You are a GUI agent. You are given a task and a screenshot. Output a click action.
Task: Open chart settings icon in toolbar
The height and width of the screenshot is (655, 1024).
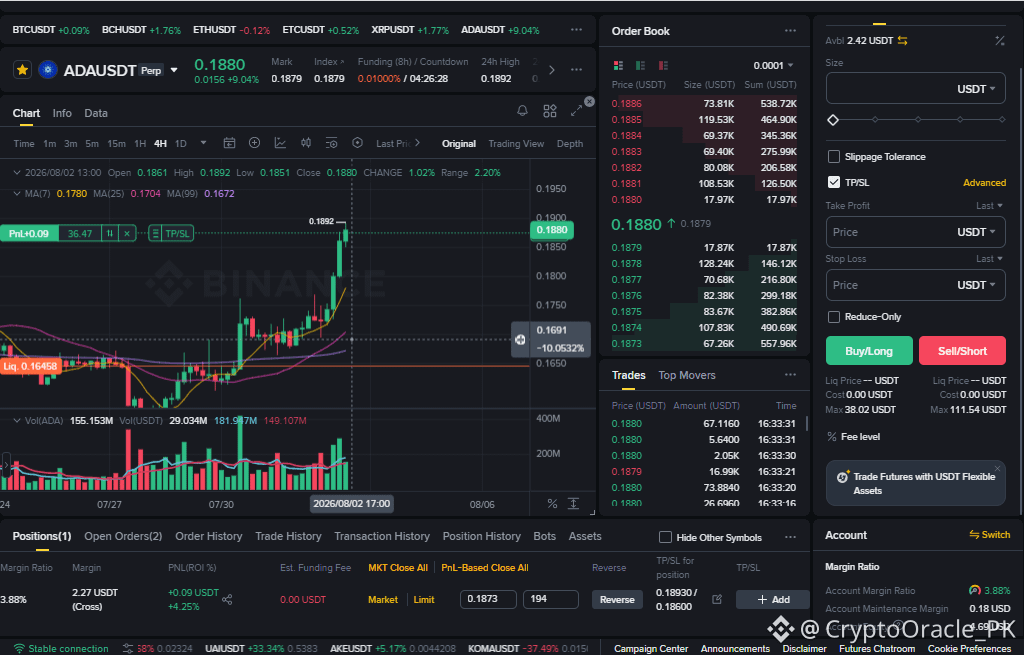coord(357,143)
